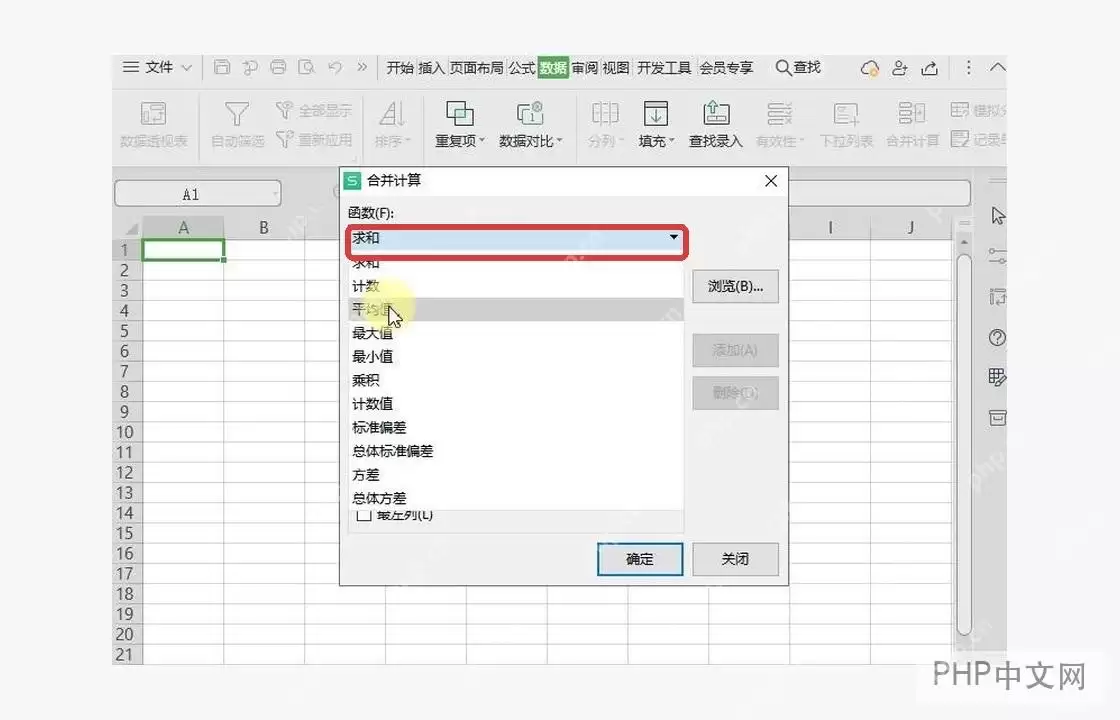Viewport: 1120px width, 720px height.
Task: Click the save icon in quick toolbar
Action: click(x=222, y=67)
